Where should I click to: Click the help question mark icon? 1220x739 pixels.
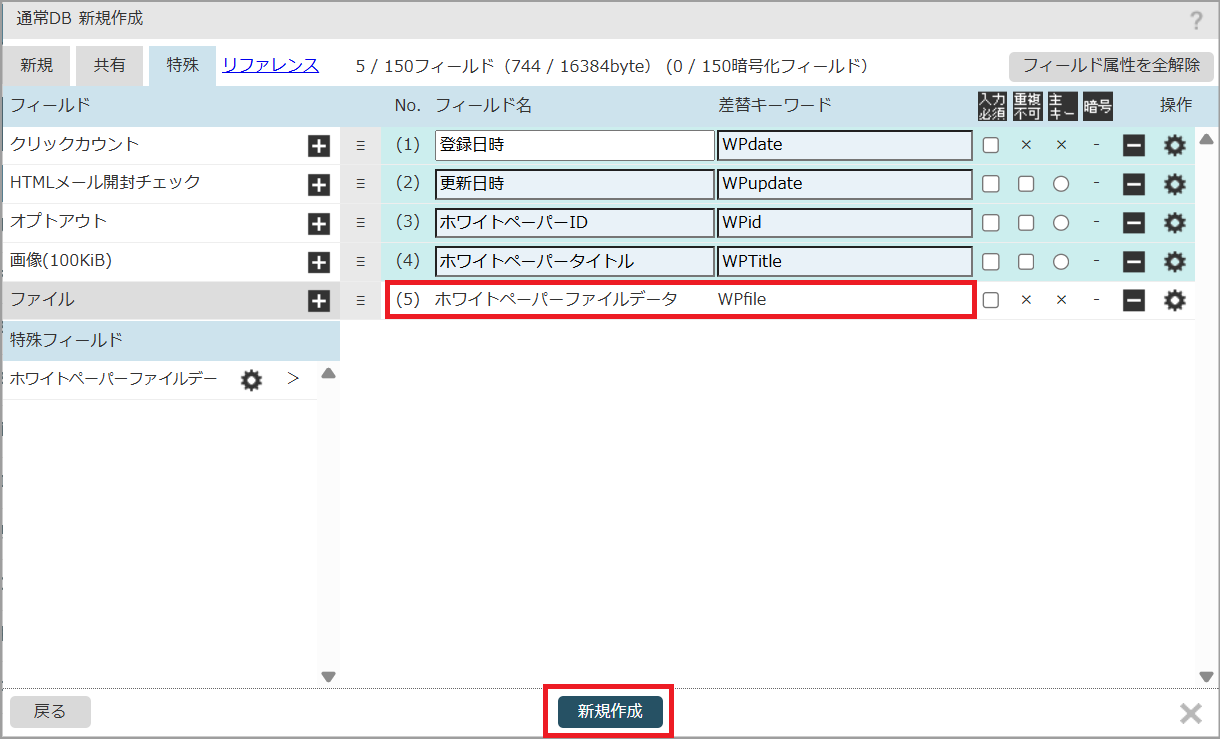click(1196, 21)
